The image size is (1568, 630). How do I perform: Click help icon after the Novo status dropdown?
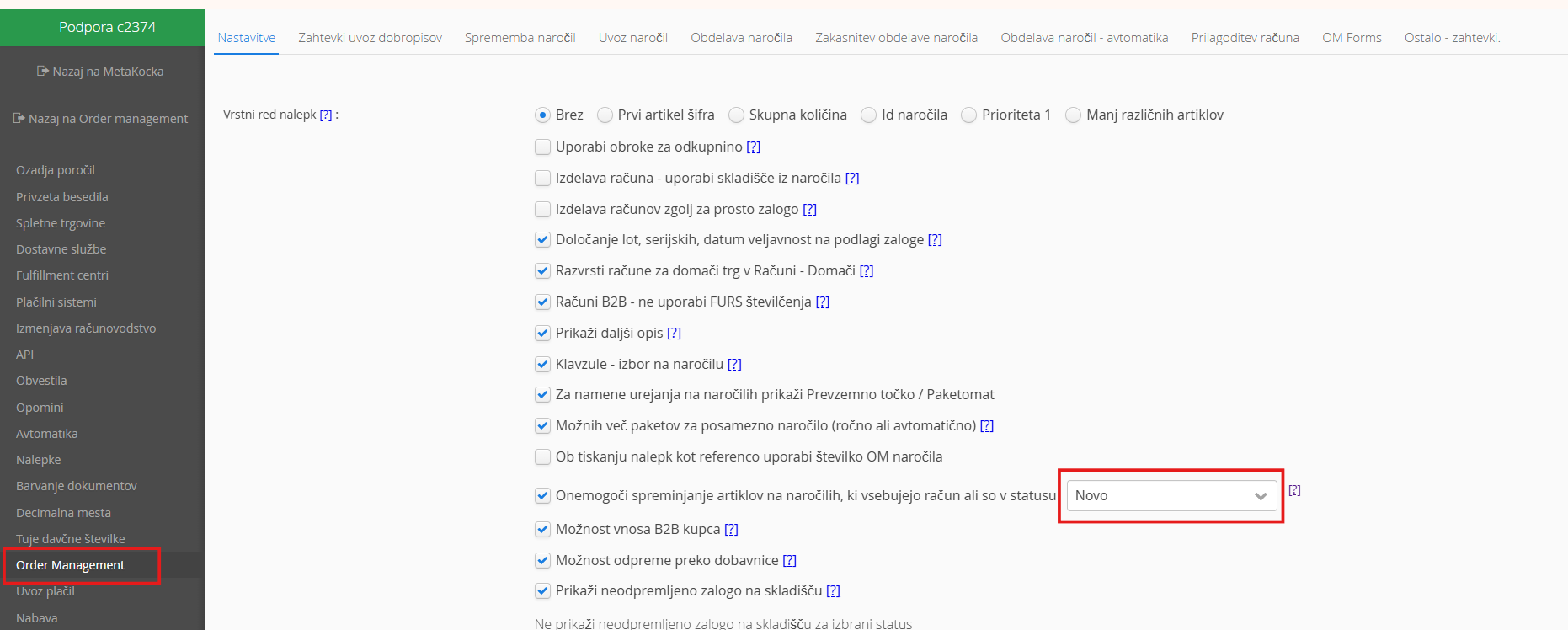[x=1294, y=490]
